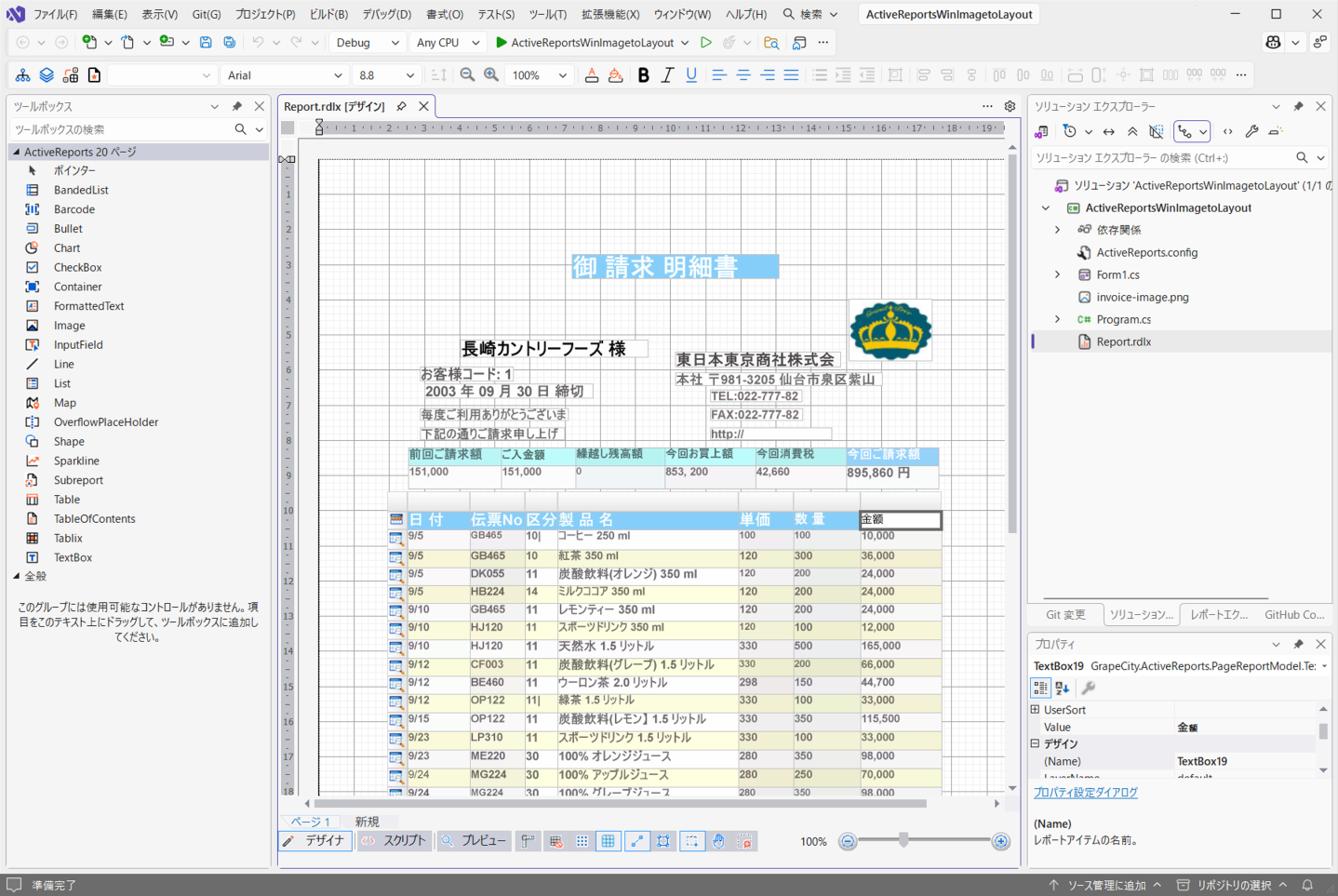Expand the Form1.cs tree node

[x=1057, y=274]
